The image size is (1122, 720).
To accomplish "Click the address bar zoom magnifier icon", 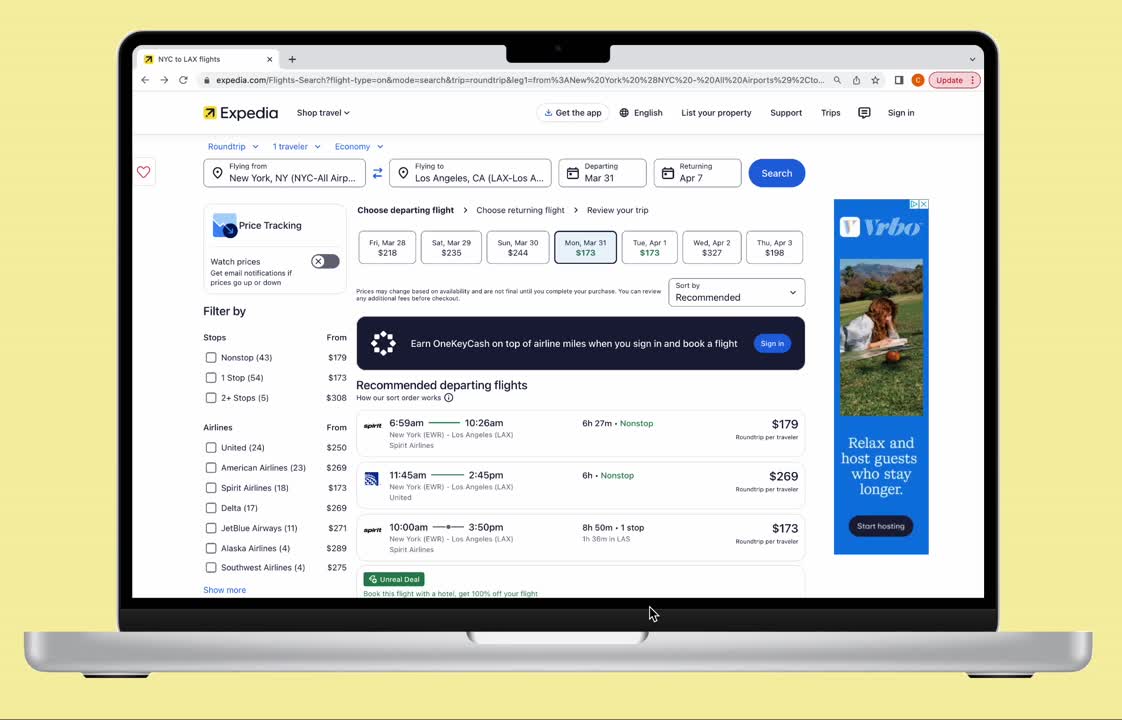I will (837, 80).
